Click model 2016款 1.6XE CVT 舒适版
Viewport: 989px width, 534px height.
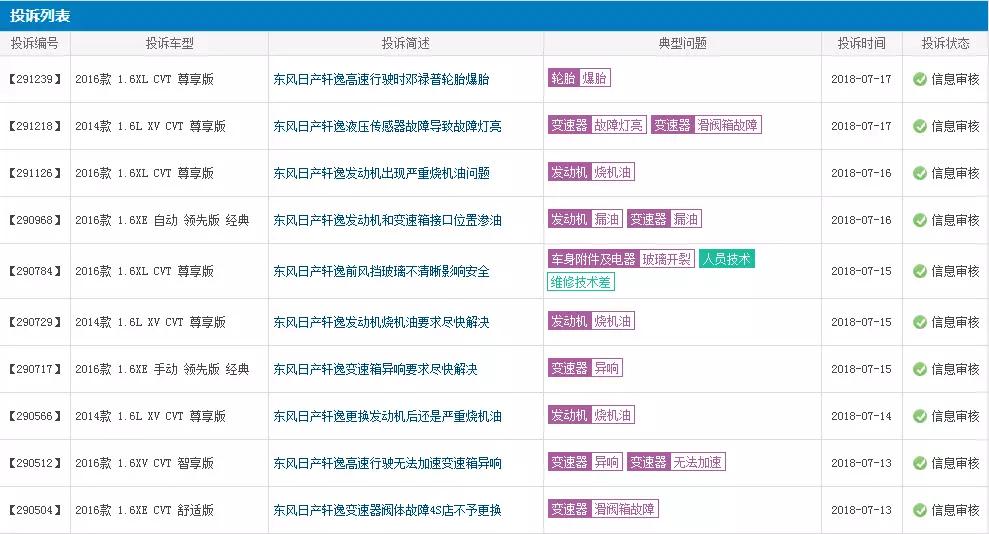tap(144, 510)
